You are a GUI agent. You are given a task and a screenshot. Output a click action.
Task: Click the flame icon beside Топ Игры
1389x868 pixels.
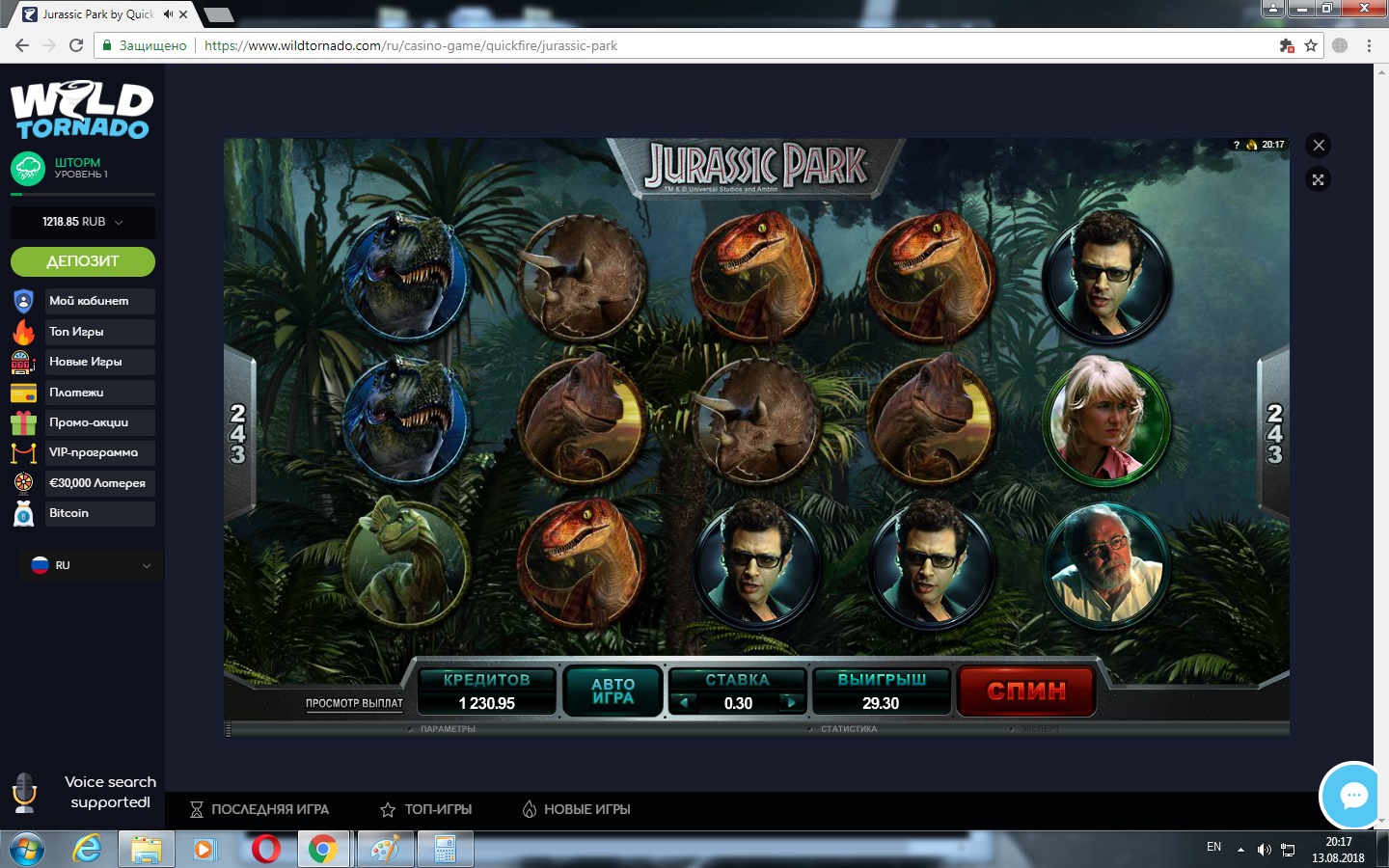point(23,332)
